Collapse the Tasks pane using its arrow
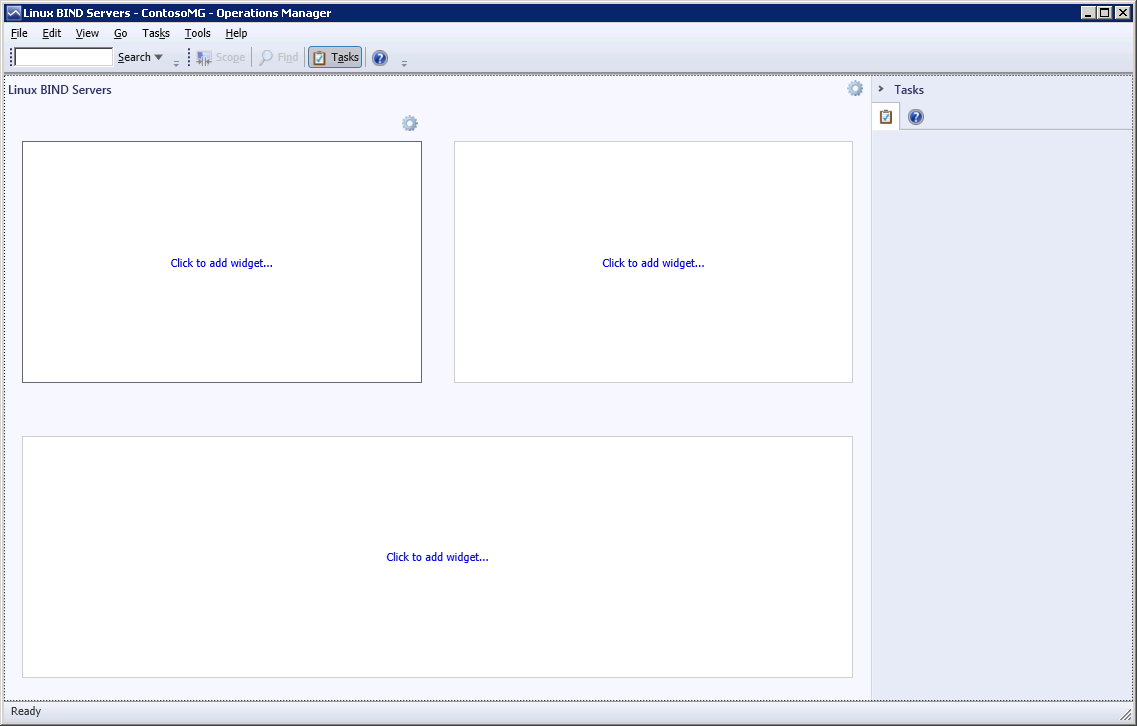 (881, 89)
